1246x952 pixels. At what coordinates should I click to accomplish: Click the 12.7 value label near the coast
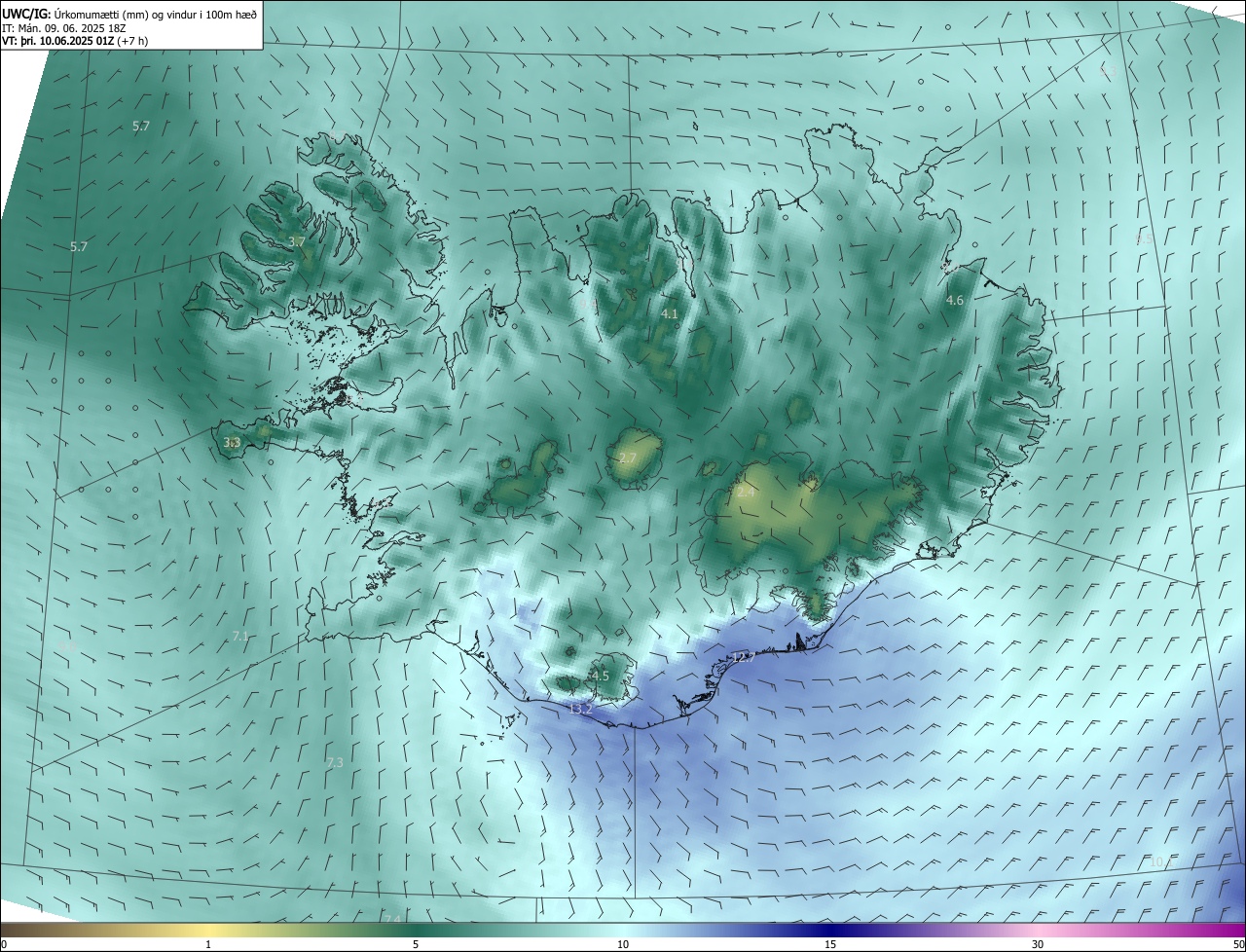pyautogui.click(x=744, y=658)
